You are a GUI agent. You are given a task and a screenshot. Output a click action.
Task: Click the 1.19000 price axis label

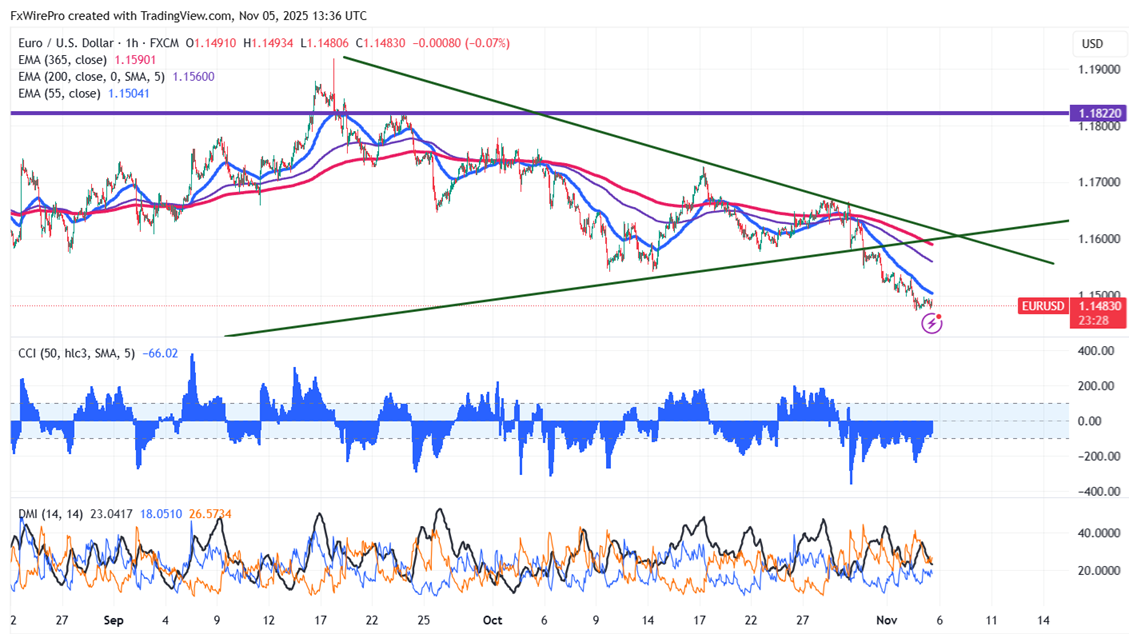[1099, 70]
